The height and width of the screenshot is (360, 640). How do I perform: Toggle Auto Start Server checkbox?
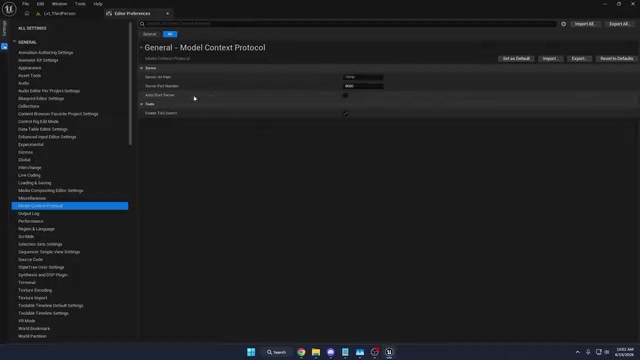(345, 95)
